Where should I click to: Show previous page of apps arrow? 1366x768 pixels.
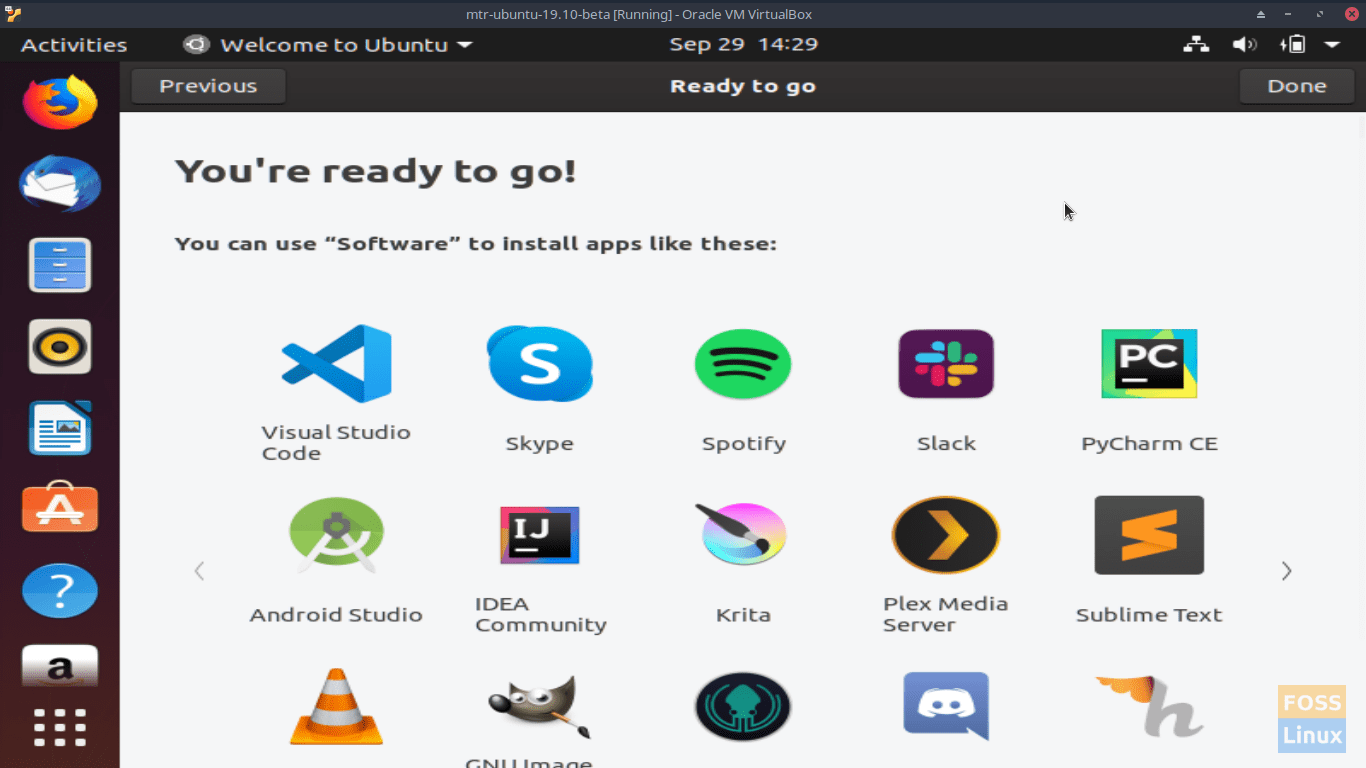point(199,571)
